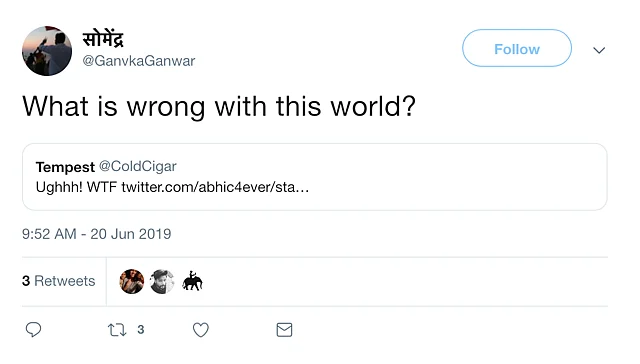Viewport: 640px width, 364px height.
Task: Click the retweet count number beside arrows
Action: (141, 329)
